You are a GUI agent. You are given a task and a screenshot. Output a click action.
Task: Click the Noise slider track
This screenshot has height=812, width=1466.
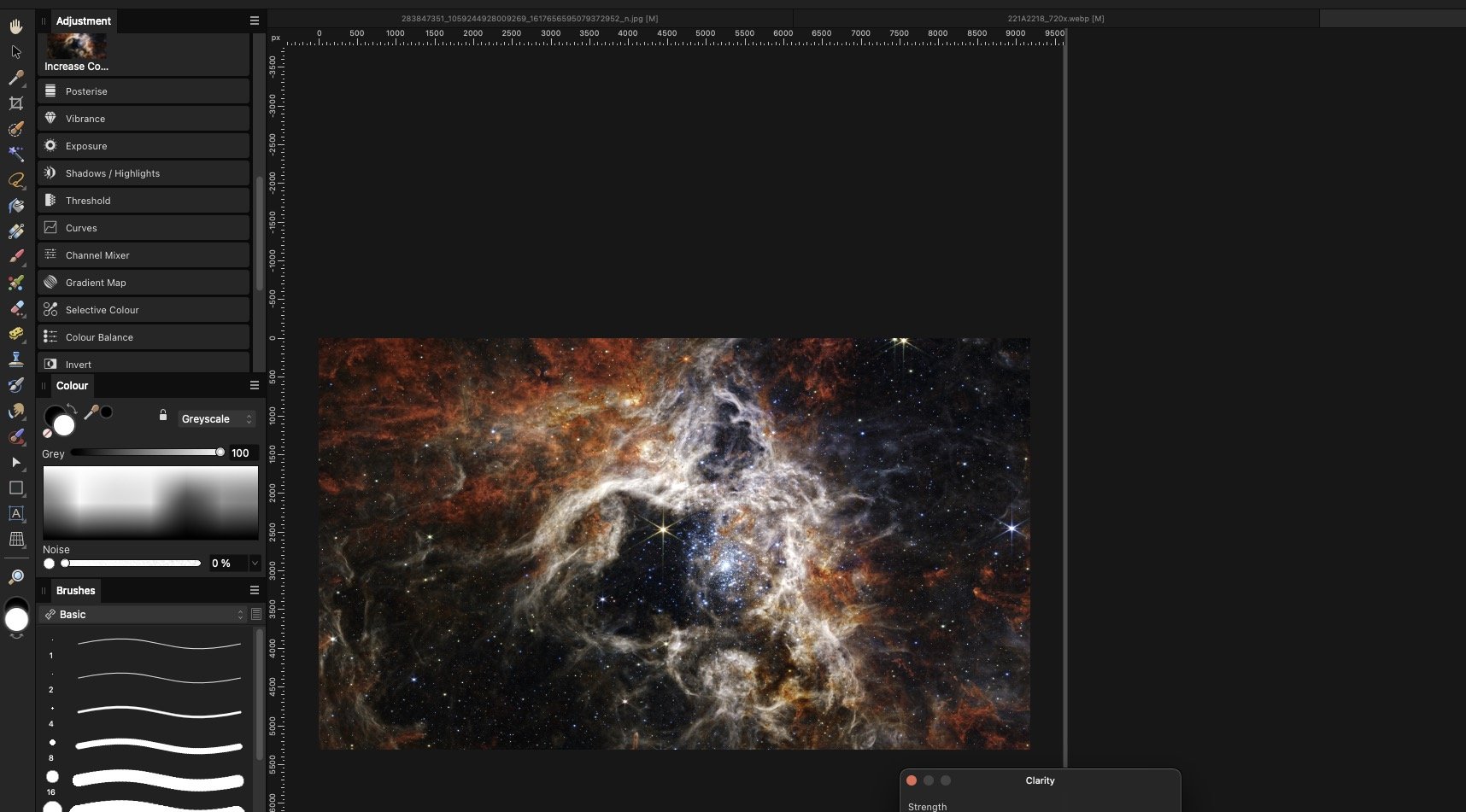131,564
